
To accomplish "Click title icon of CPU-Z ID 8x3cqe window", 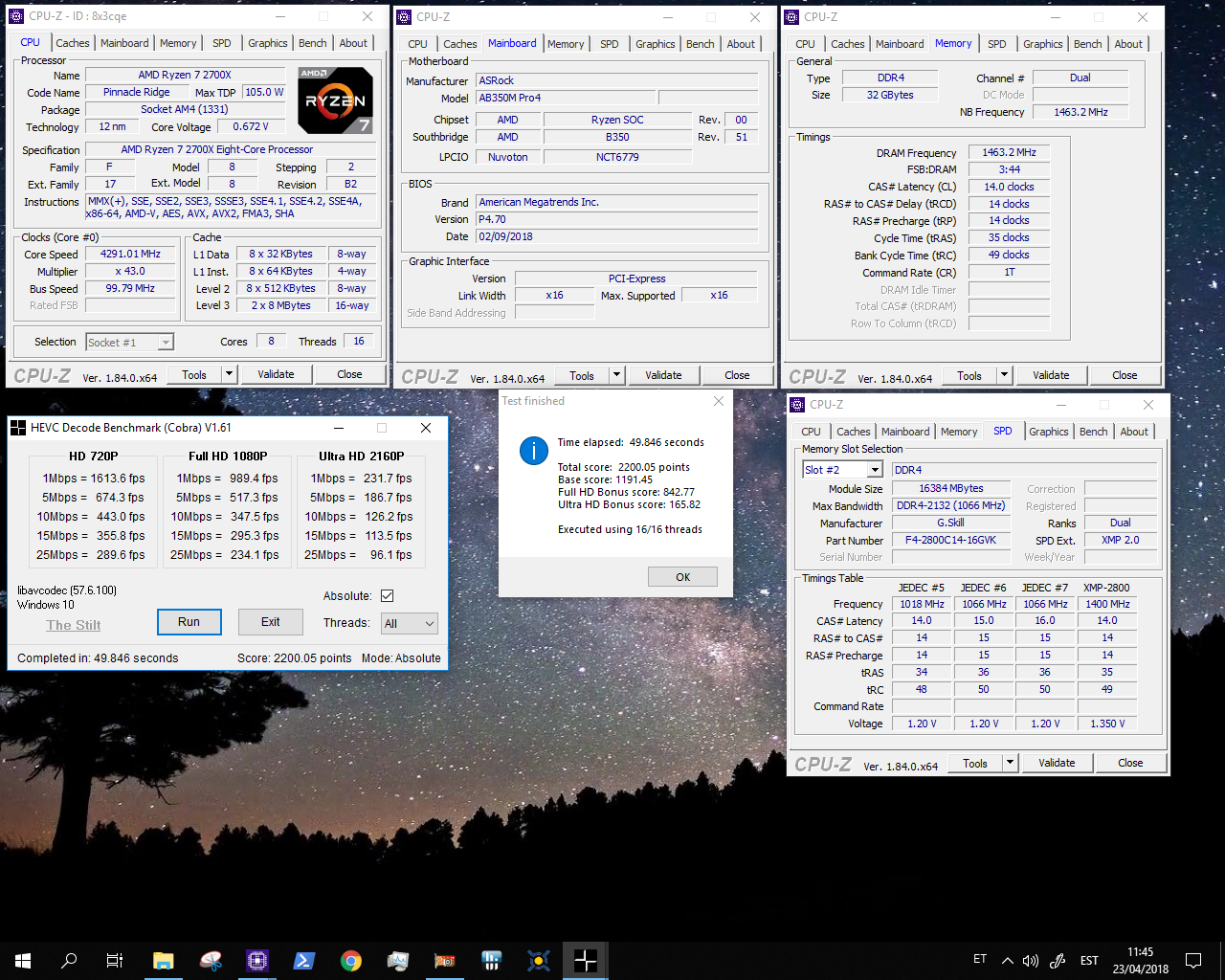I will coord(16,16).
